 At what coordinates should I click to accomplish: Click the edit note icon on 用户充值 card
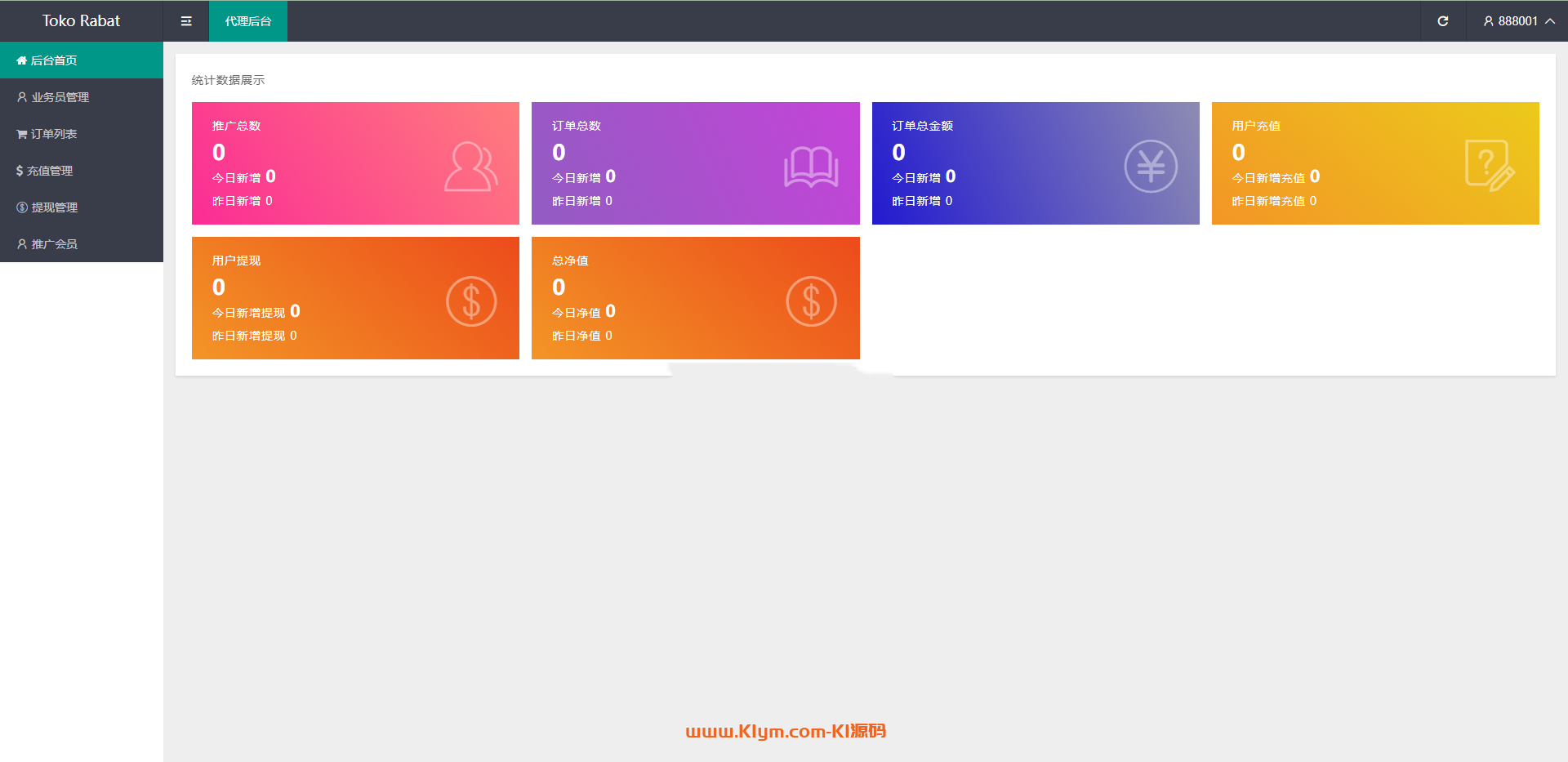(1490, 166)
